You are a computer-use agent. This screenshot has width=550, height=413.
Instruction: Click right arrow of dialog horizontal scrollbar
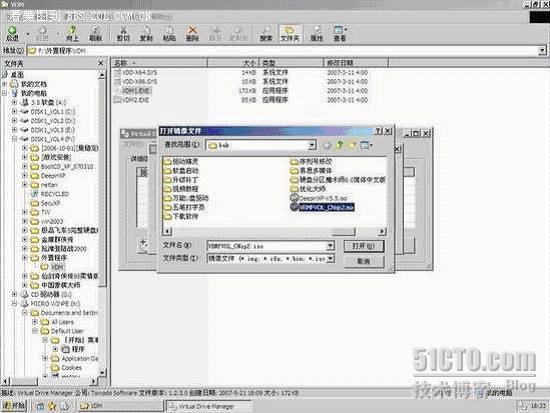click(382, 231)
